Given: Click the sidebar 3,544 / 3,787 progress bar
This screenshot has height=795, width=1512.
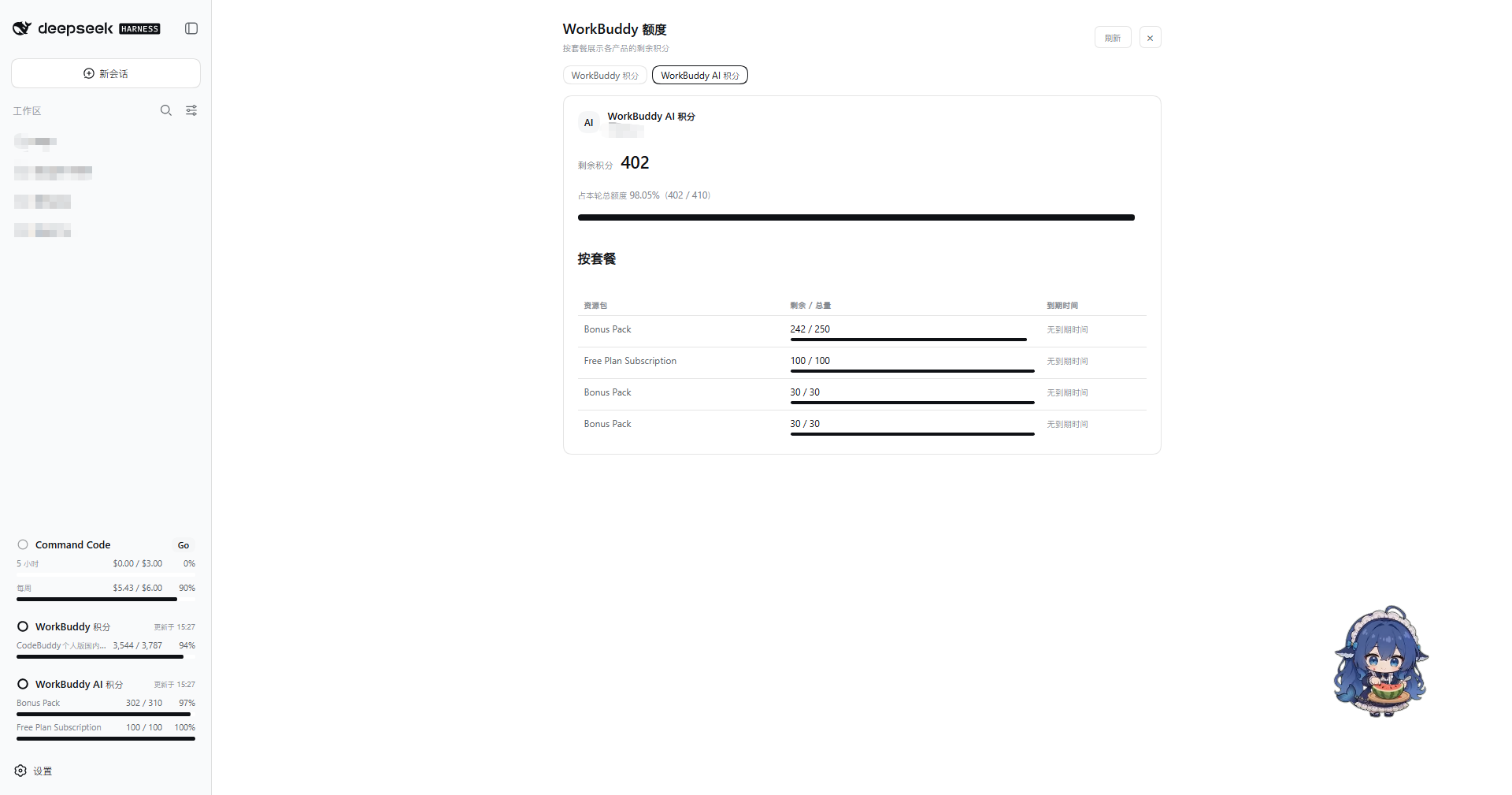Looking at the screenshot, I should 106,657.
